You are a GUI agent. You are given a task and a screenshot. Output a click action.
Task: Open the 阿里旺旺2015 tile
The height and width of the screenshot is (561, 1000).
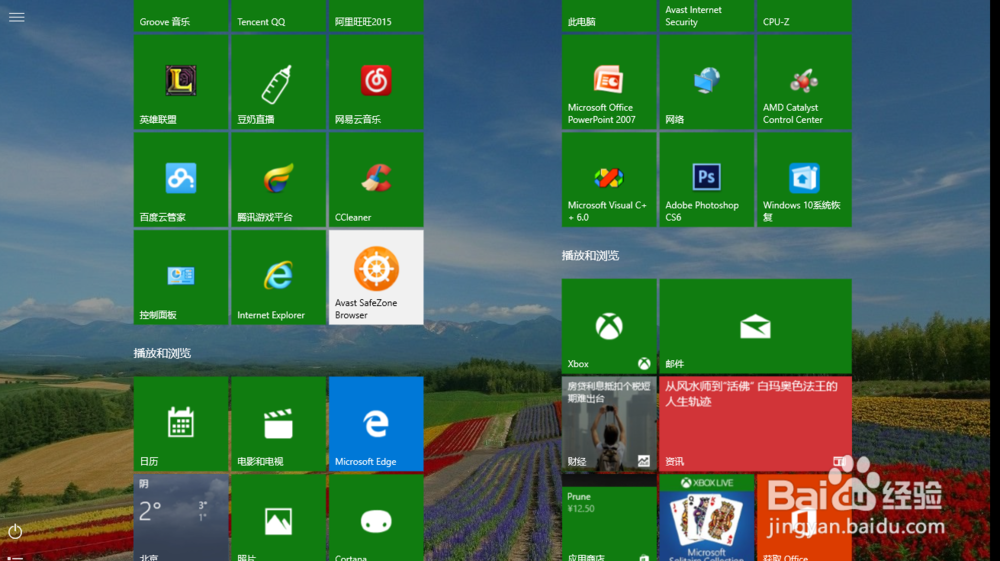pos(376,15)
